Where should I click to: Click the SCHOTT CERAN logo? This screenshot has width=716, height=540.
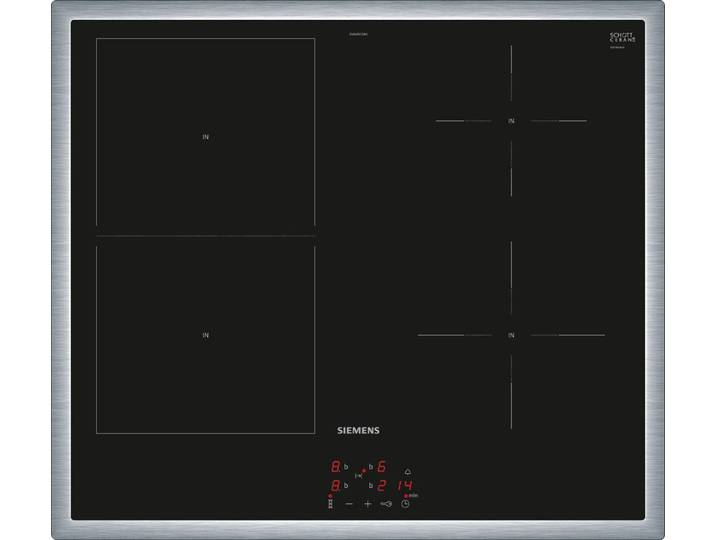tap(622, 37)
